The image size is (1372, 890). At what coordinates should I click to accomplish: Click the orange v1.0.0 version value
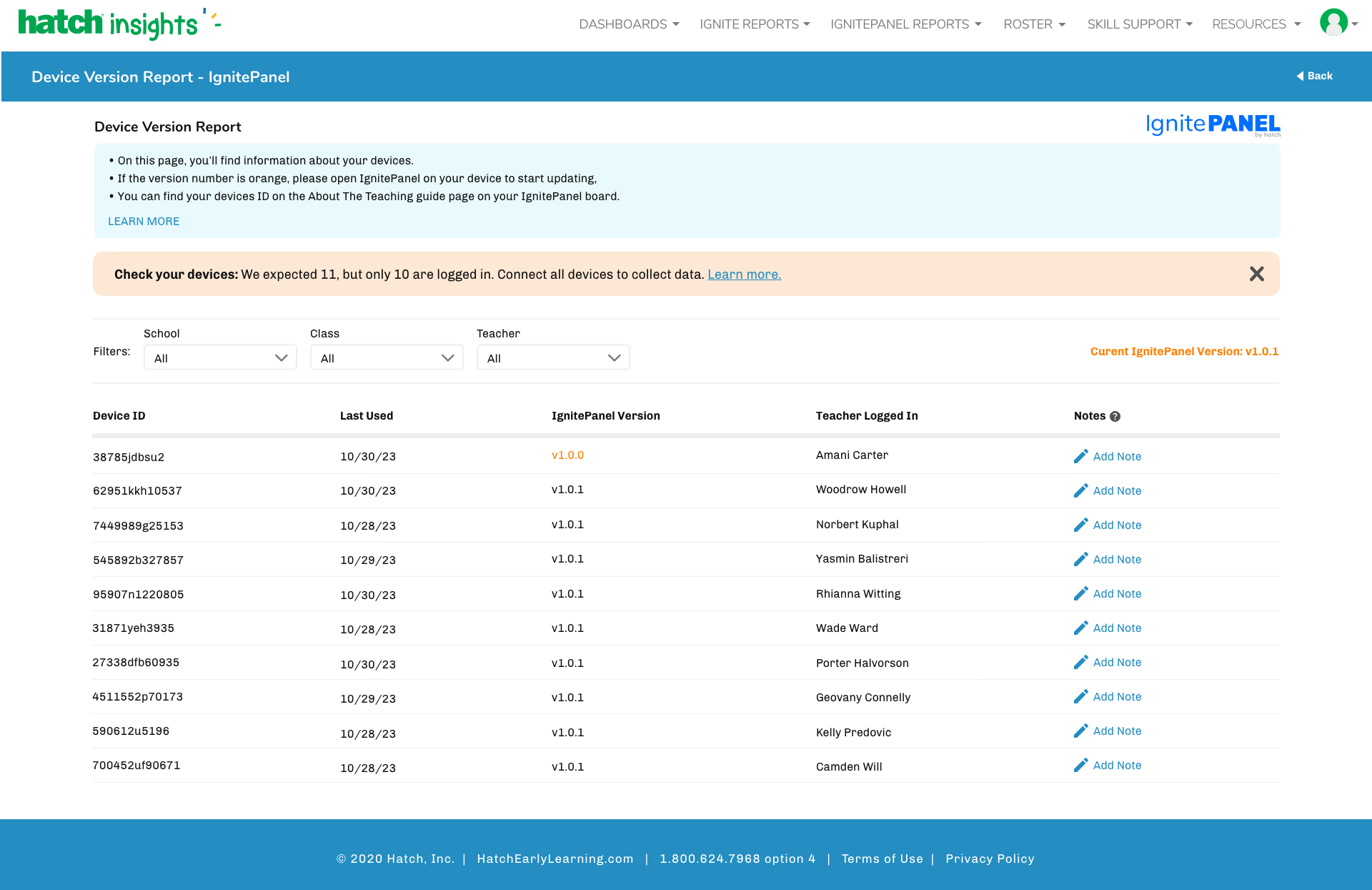tap(567, 455)
